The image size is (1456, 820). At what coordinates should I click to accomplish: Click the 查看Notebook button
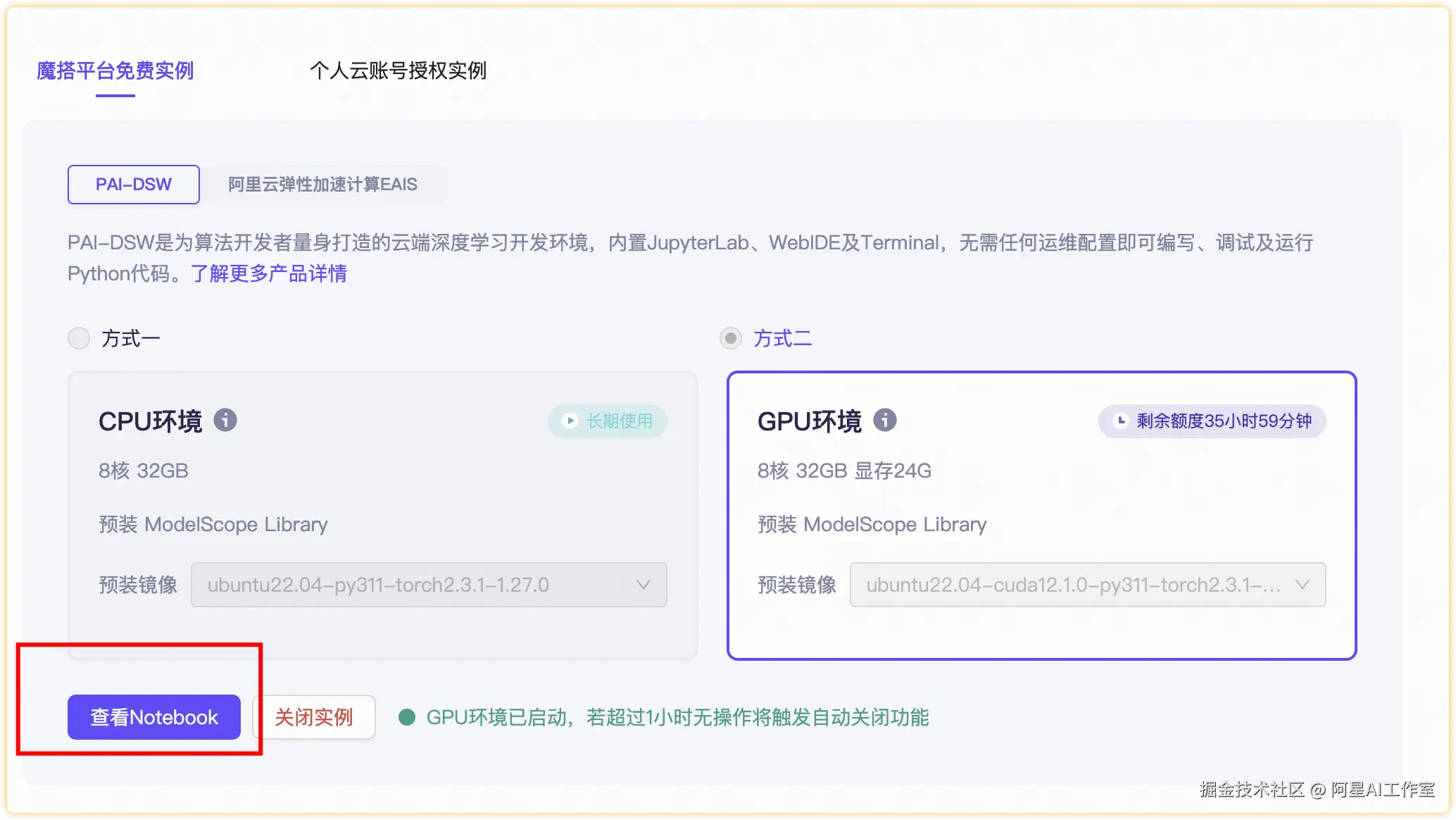[154, 718]
